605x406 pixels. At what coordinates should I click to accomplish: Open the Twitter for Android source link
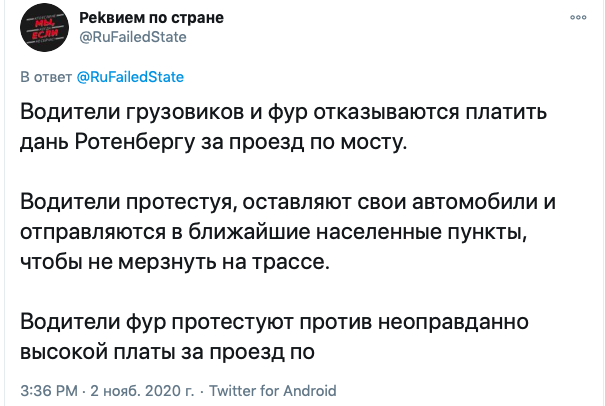(x=274, y=391)
